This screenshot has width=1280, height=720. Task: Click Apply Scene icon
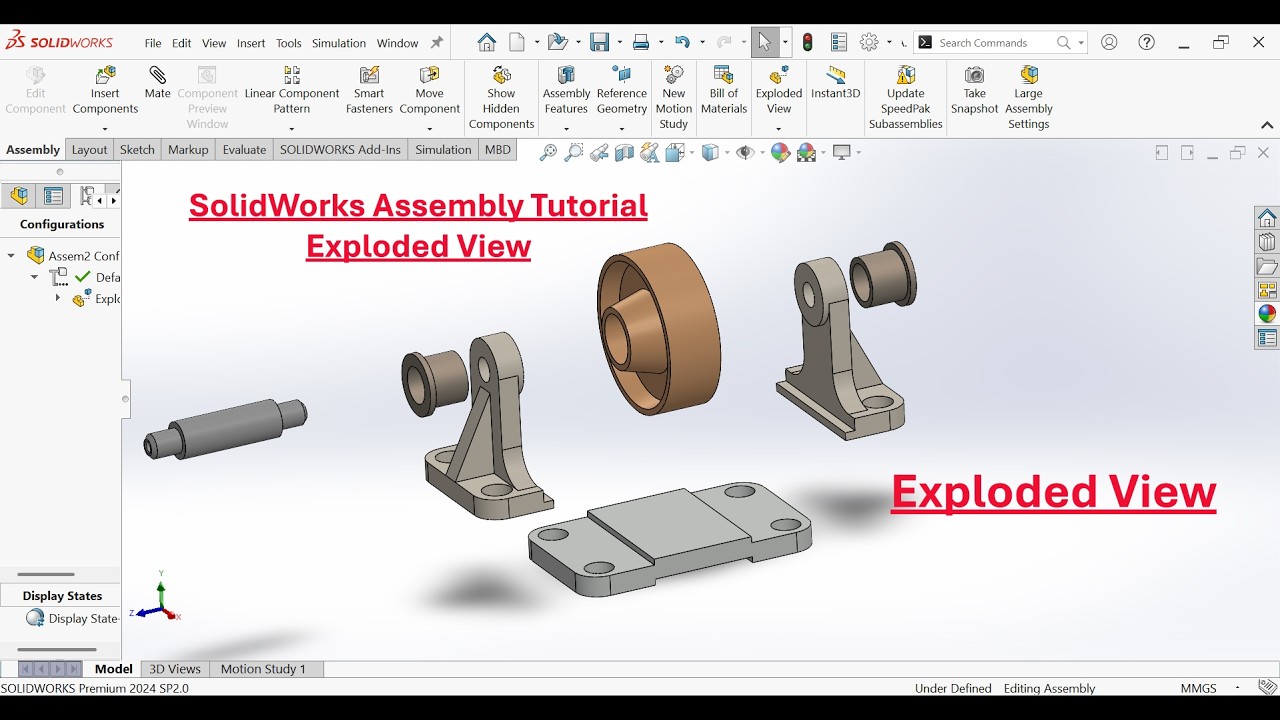[806, 152]
